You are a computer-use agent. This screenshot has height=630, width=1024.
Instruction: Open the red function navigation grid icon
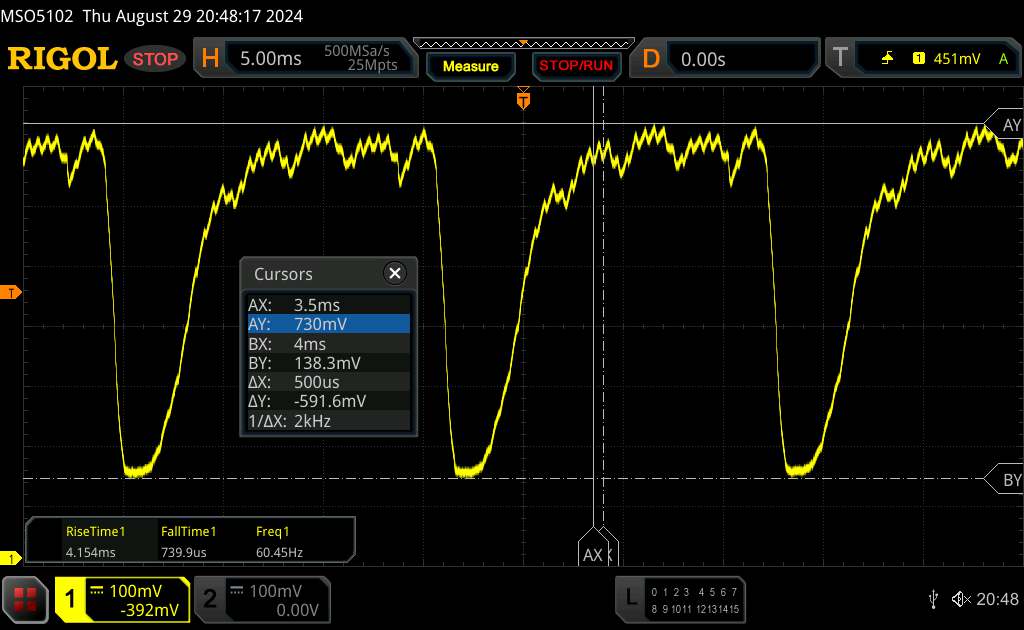[x=26, y=598]
